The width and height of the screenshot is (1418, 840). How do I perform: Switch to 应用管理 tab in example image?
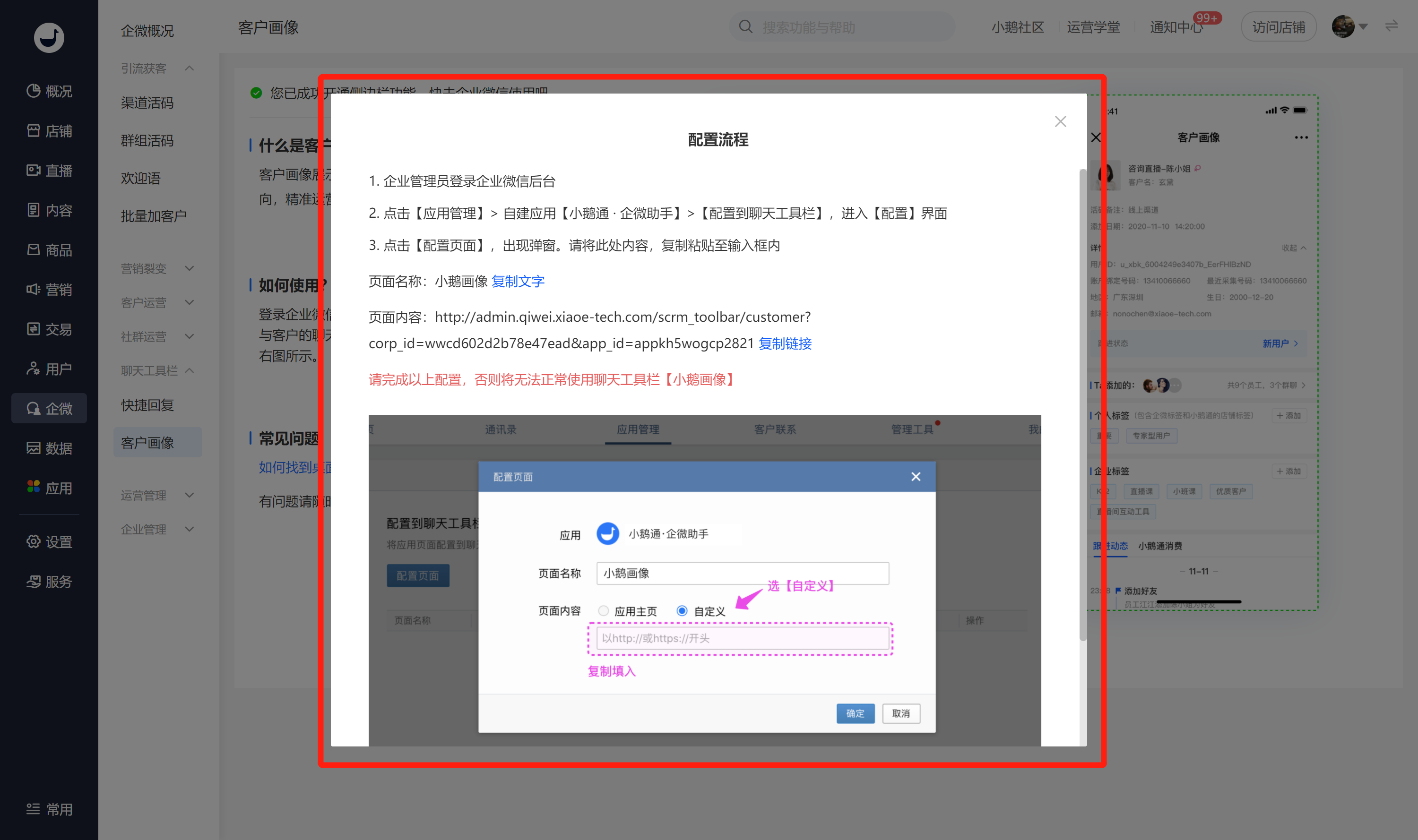(638, 429)
